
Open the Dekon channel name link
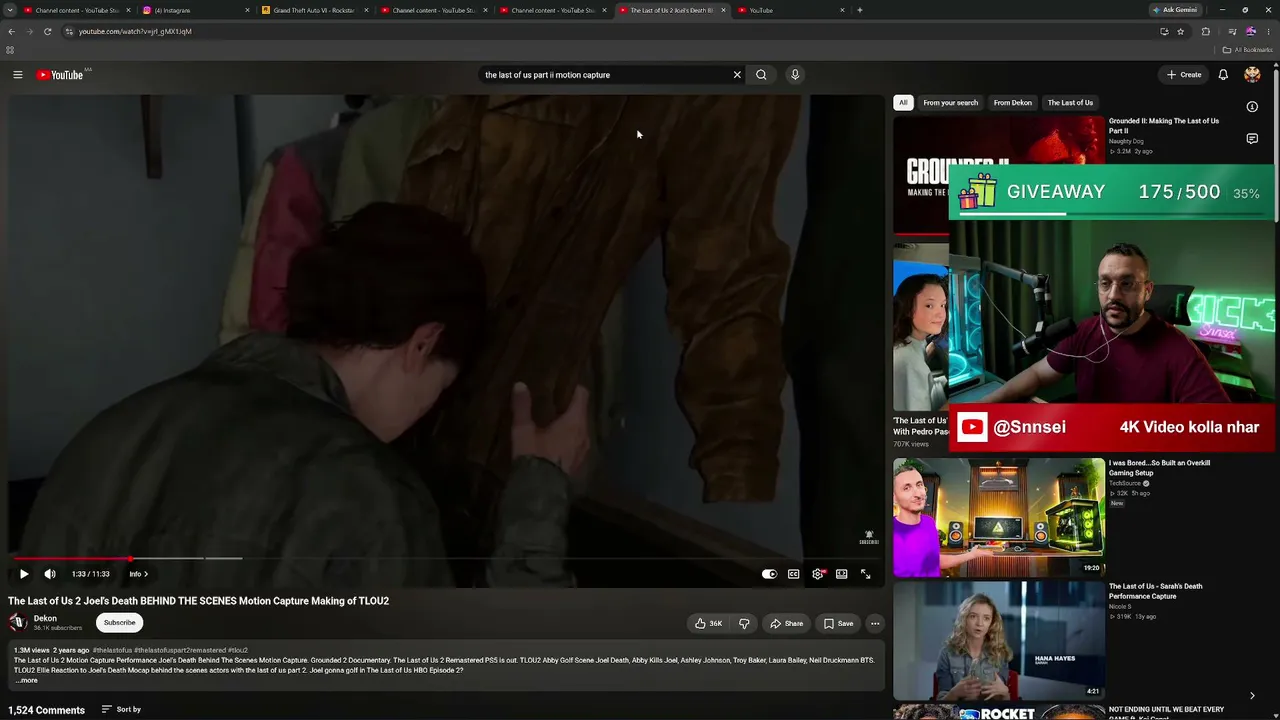coord(45,619)
